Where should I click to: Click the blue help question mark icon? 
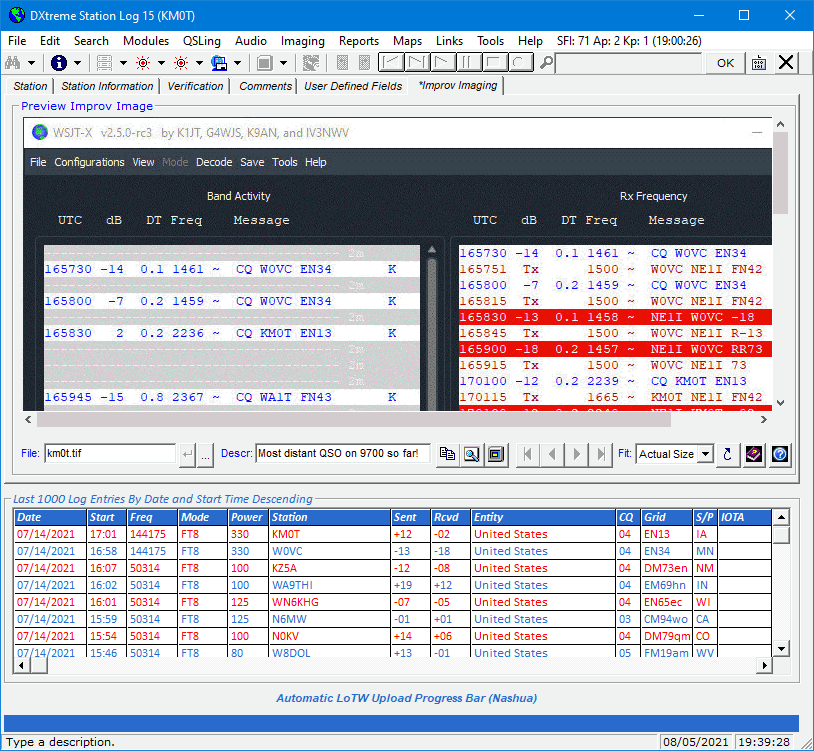click(780, 454)
